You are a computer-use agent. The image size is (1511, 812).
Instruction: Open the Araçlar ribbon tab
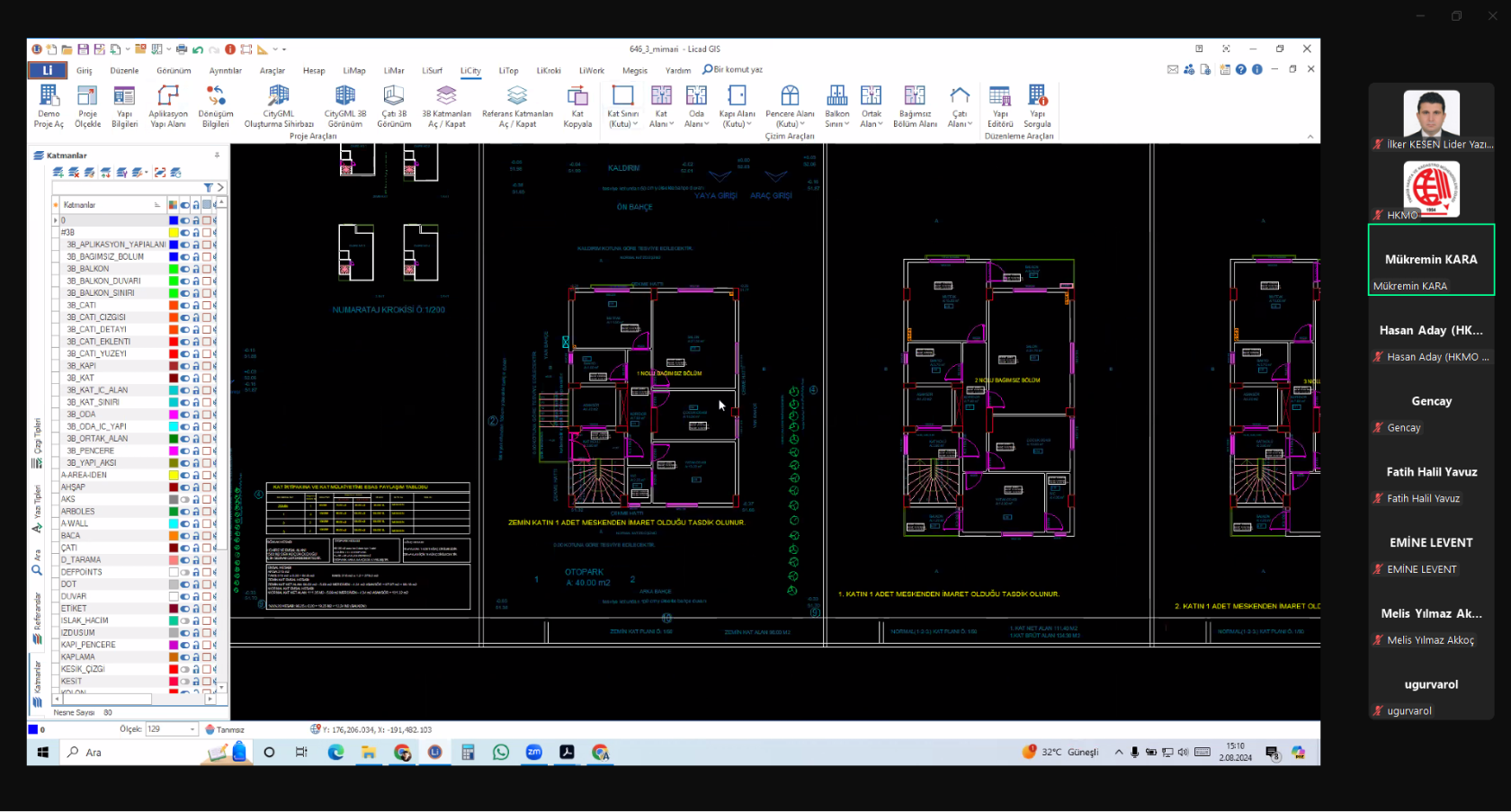(x=273, y=70)
